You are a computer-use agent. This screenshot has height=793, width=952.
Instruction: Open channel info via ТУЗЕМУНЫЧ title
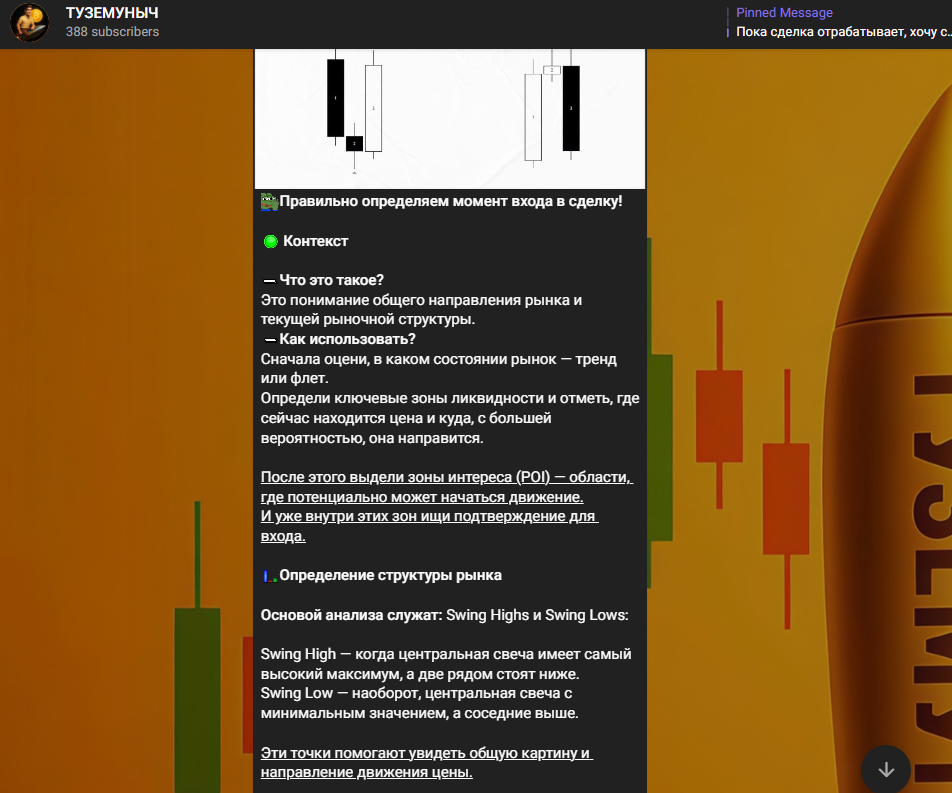click(112, 13)
